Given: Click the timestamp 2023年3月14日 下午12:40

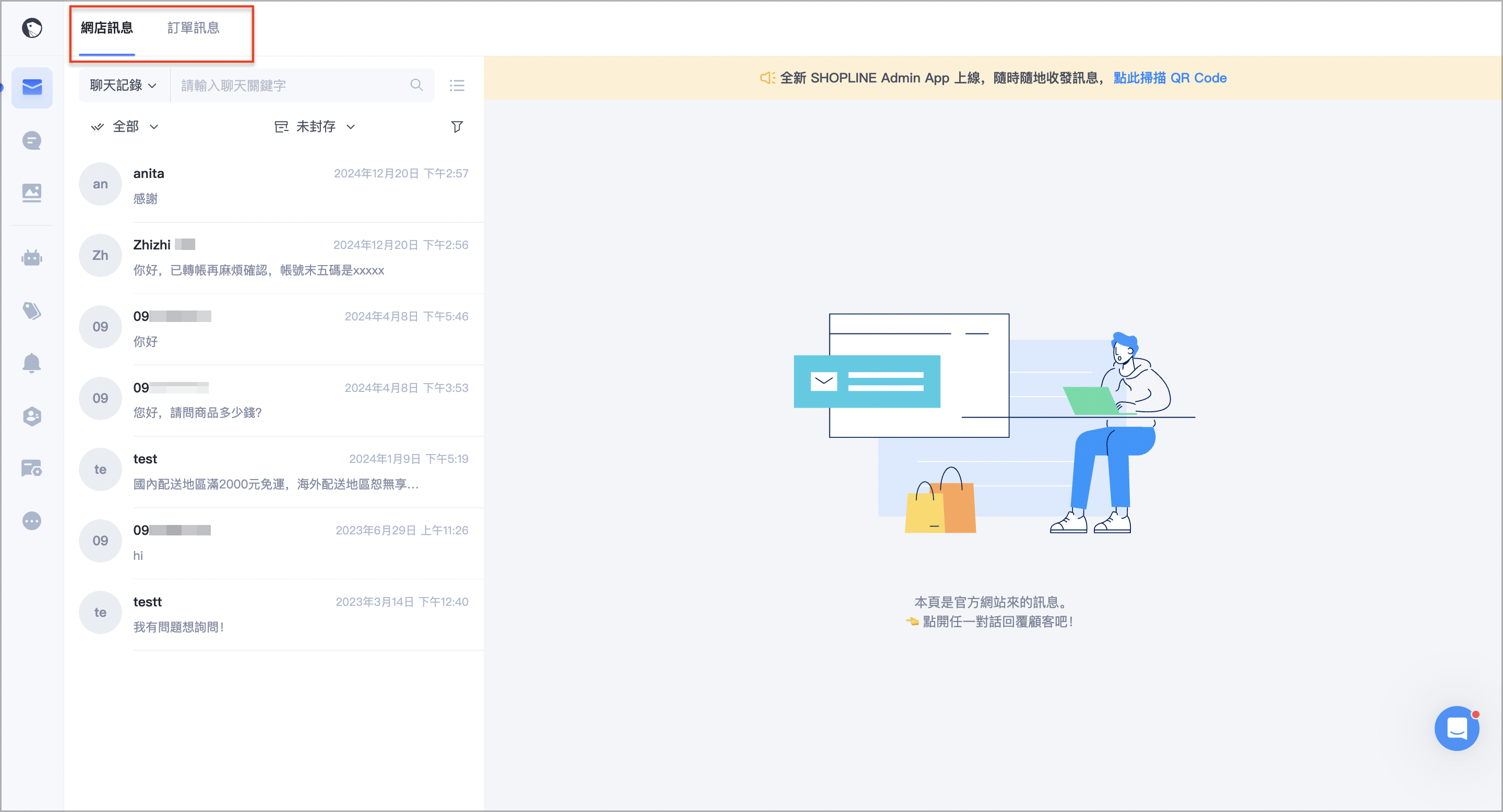Looking at the screenshot, I should (402, 601).
